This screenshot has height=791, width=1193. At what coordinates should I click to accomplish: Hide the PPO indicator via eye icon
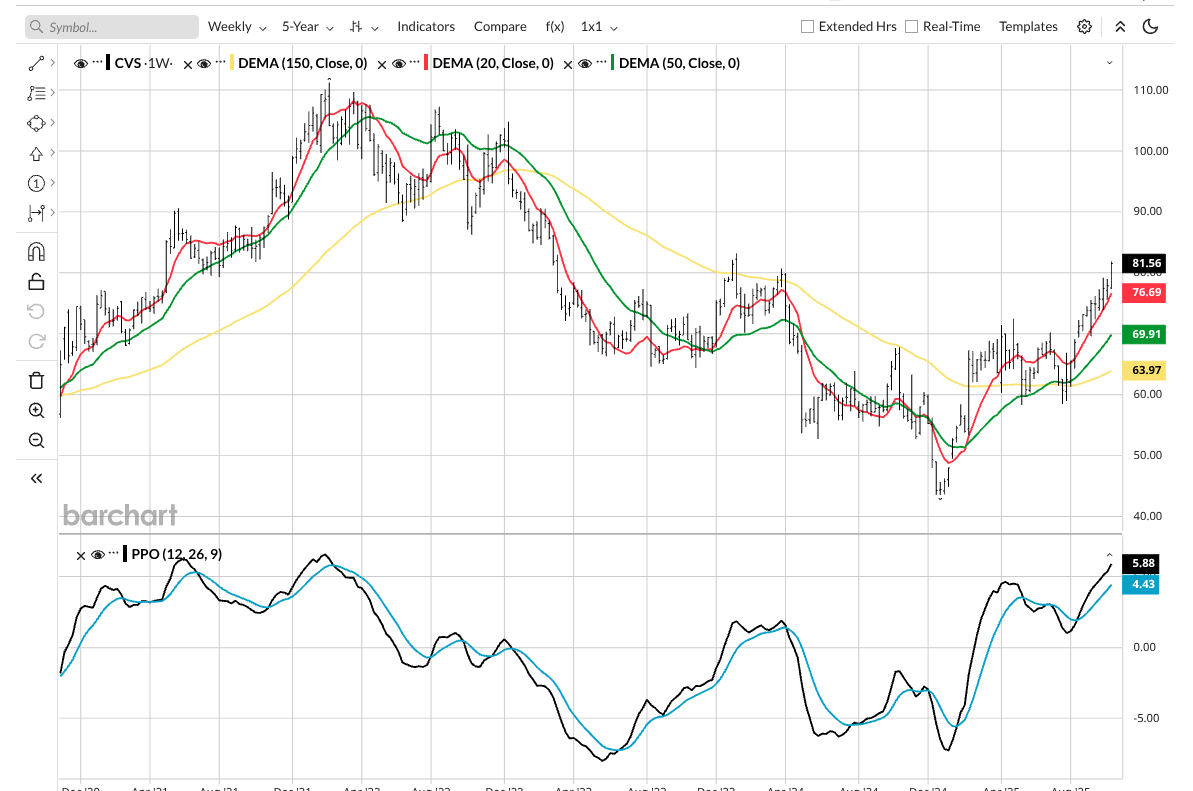click(x=98, y=554)
